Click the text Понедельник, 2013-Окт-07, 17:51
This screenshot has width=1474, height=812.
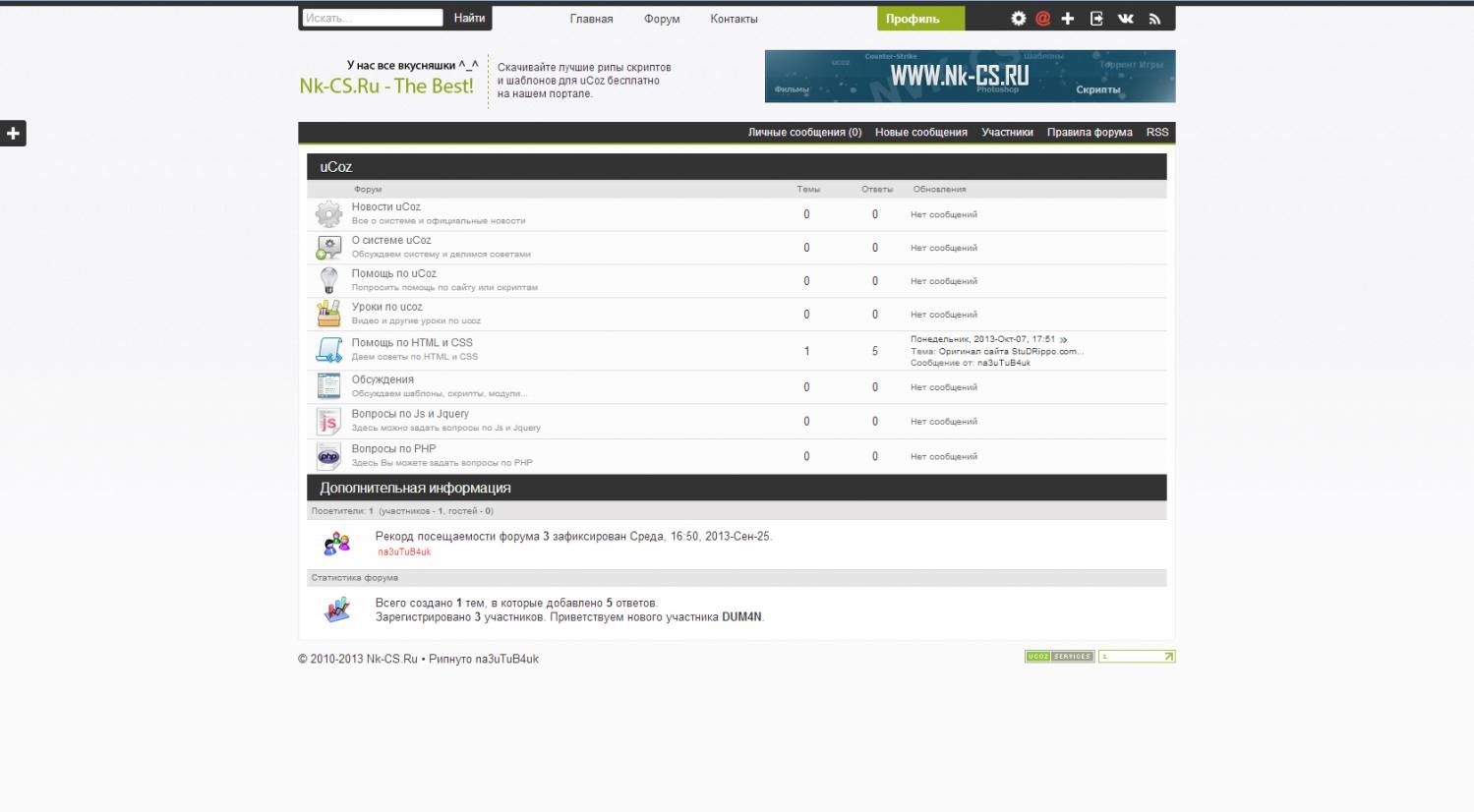[x=982, y=339]
